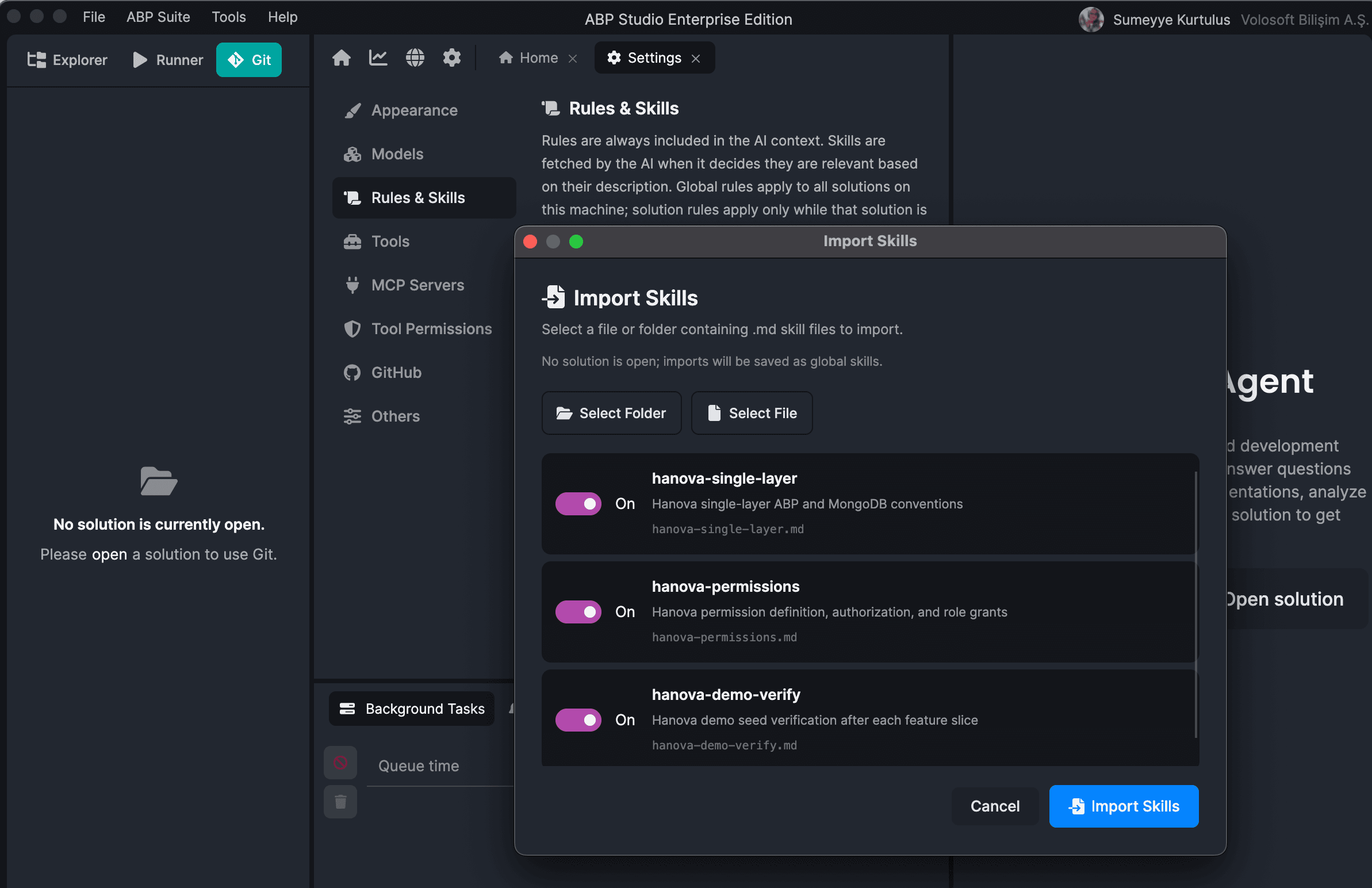Open the Tools menu in menu bar
Image resolution: width=1372 pixels, height=888 pixels.
point(228,17)
